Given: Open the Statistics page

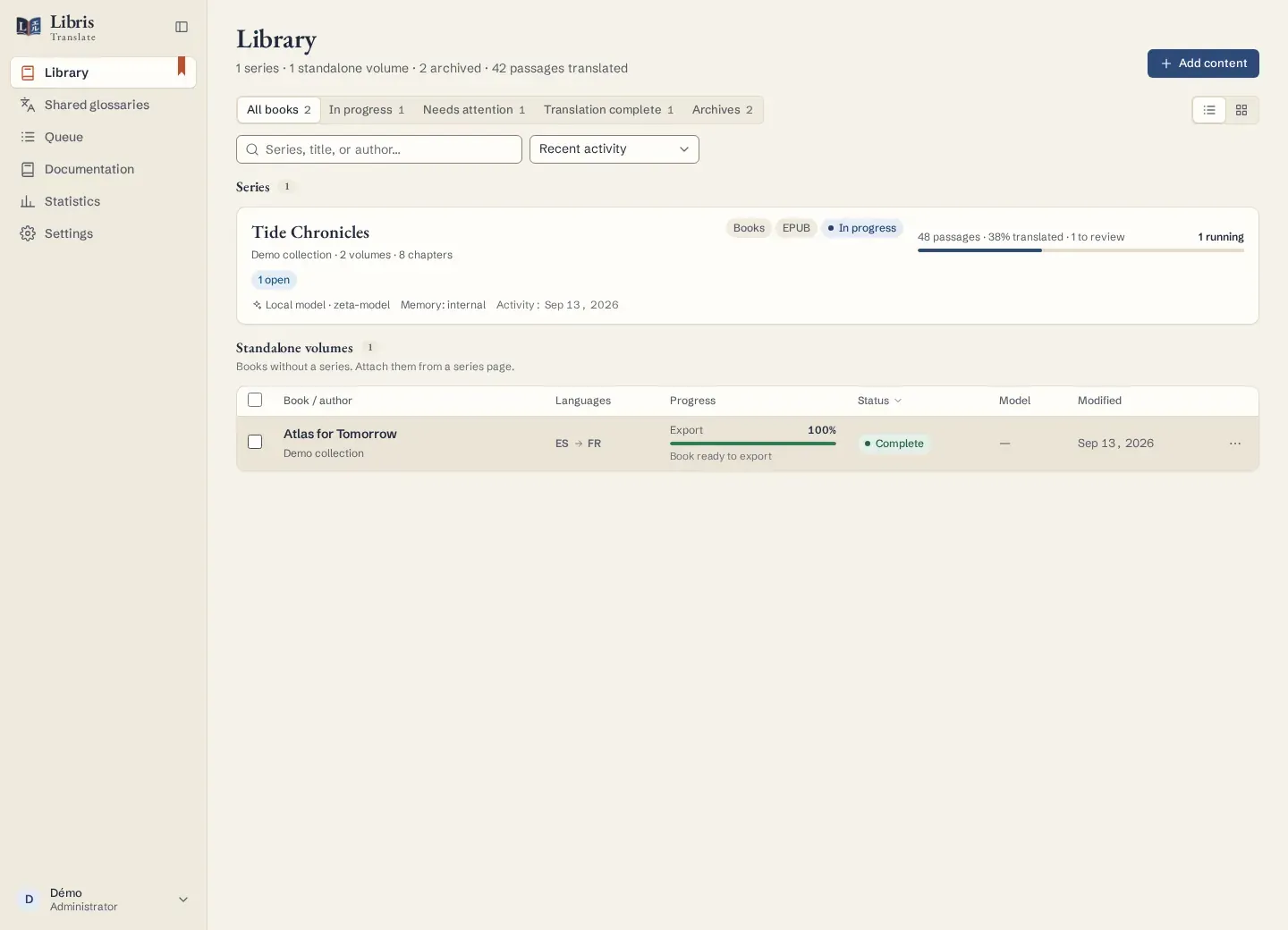Looking at the screenshot, I should click(103, 201).
